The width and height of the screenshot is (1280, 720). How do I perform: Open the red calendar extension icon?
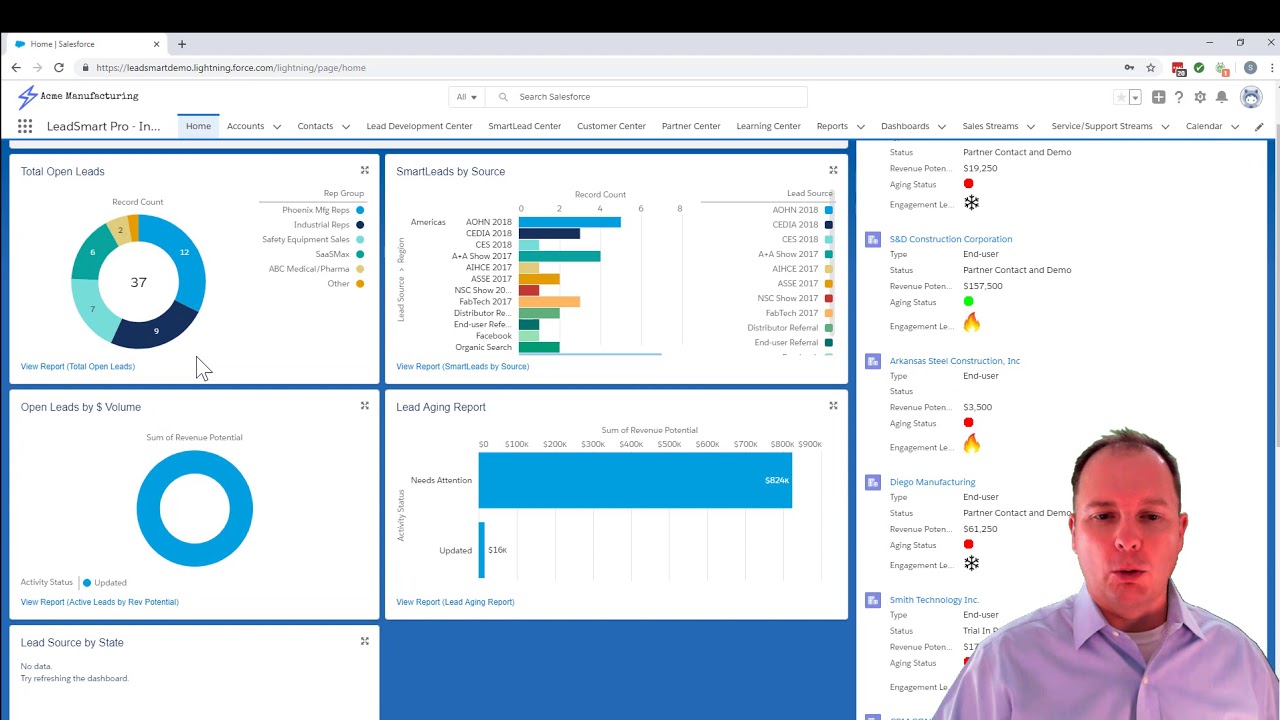pyautogui.click(x=1179, y=68)
